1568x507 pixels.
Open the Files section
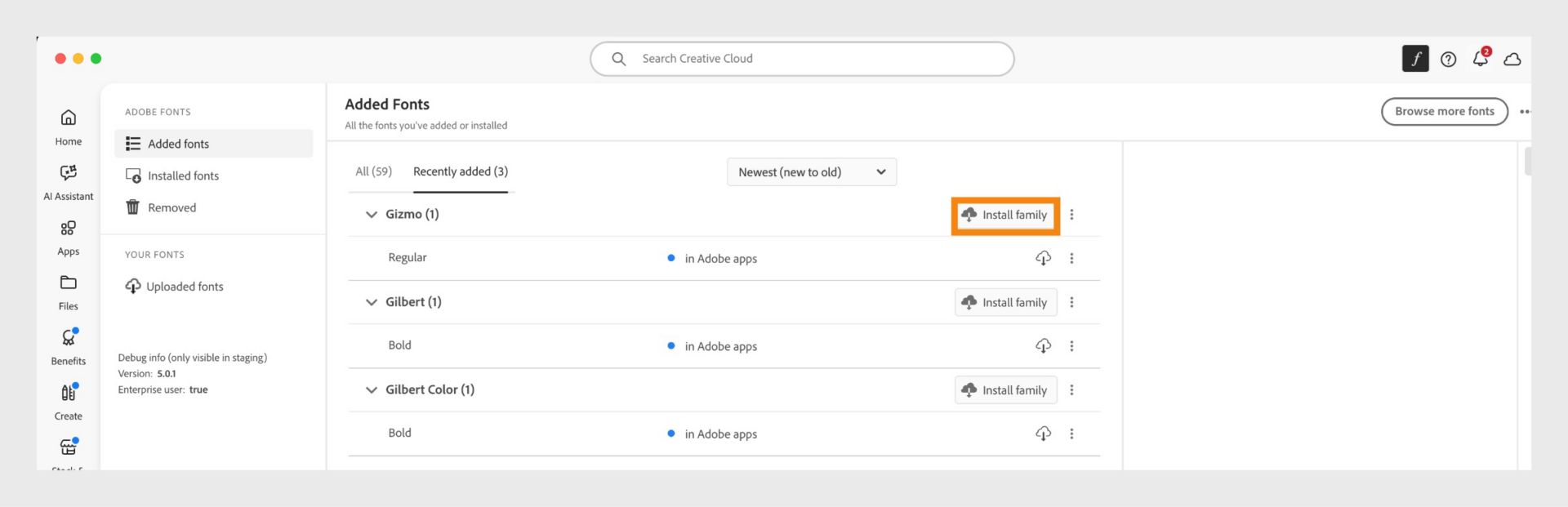point(69,292)
